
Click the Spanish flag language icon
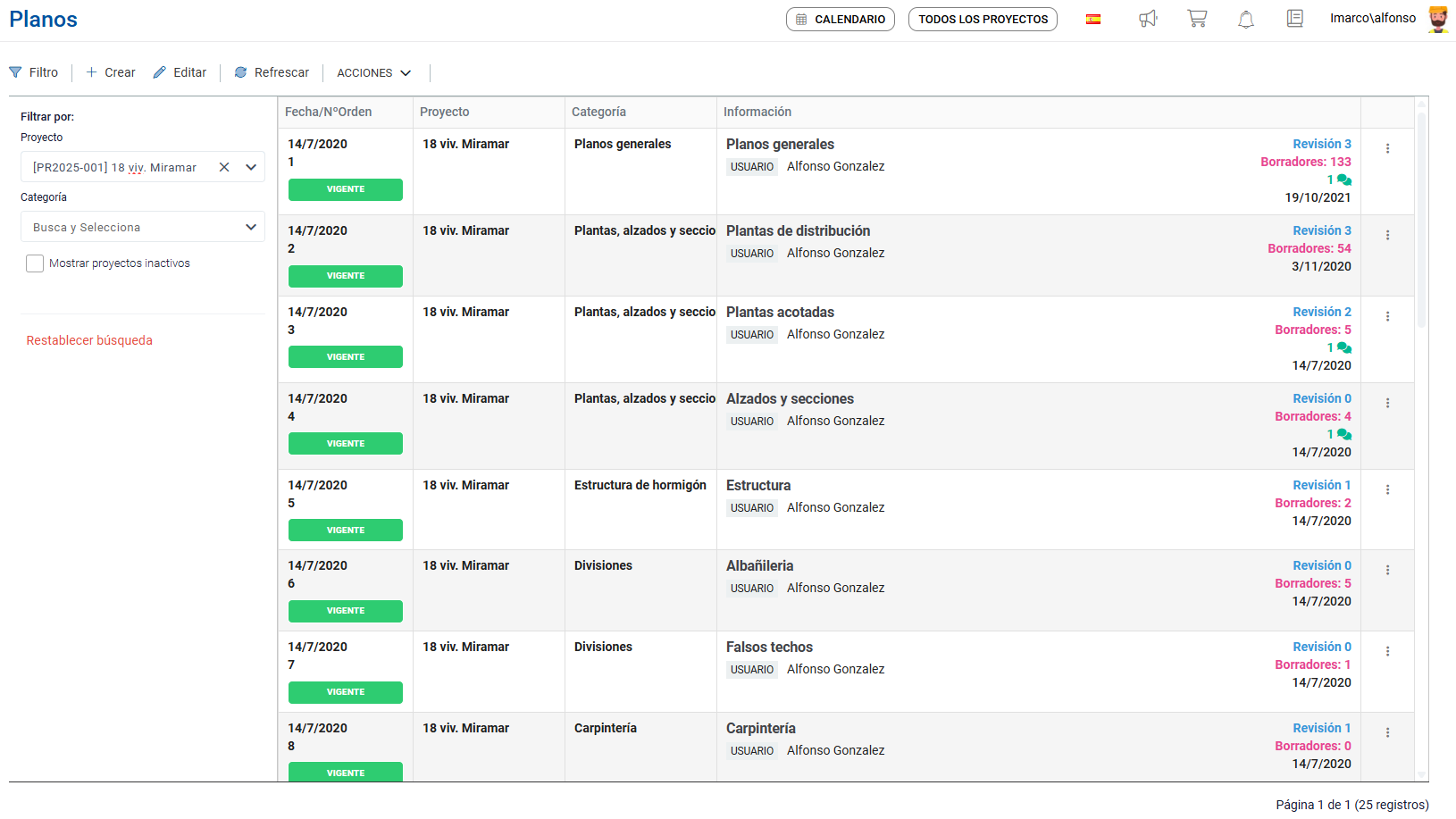(x=1092, y=20)
